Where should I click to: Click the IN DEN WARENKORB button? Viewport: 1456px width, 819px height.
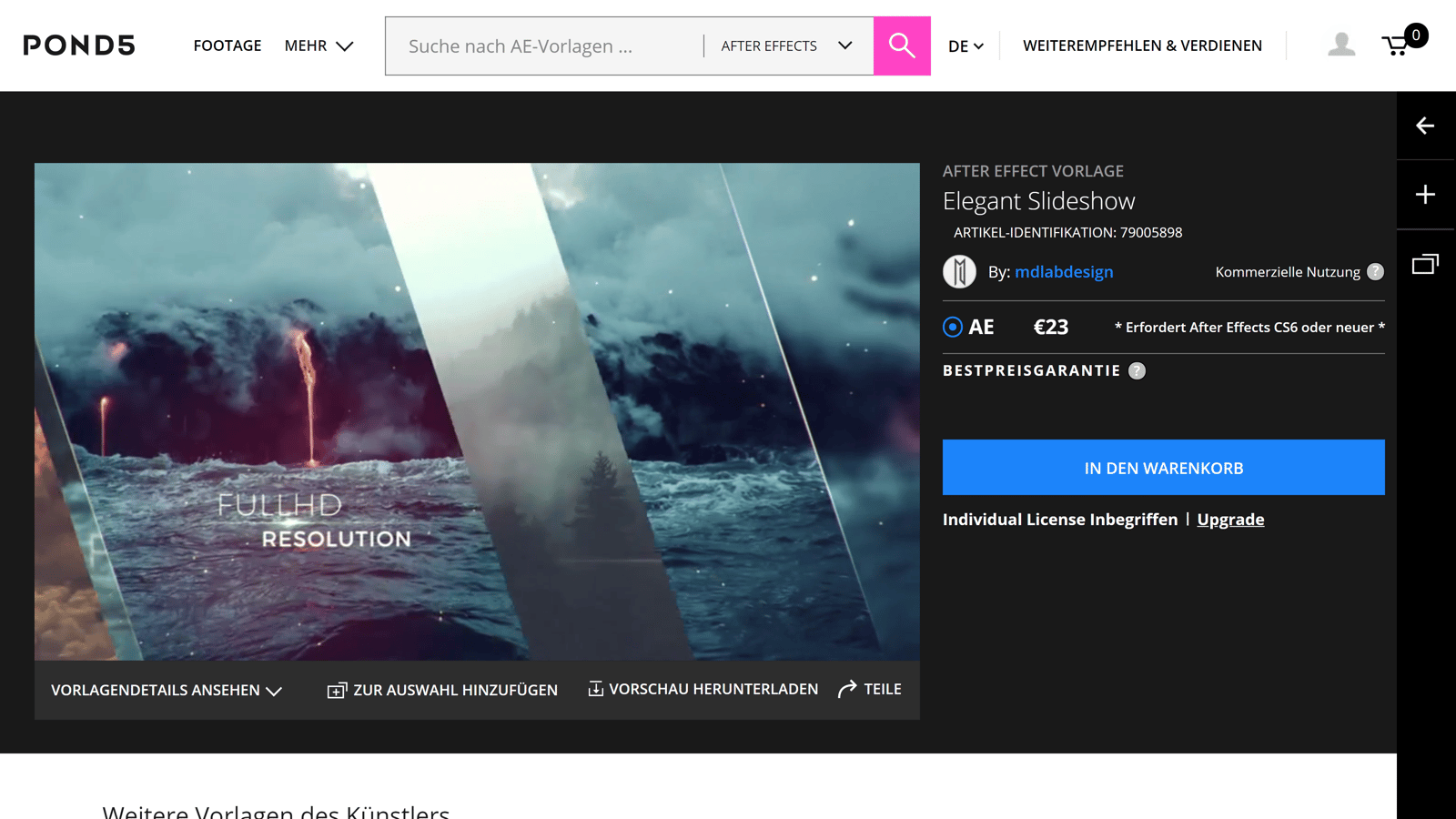[x=1163, y=467]
